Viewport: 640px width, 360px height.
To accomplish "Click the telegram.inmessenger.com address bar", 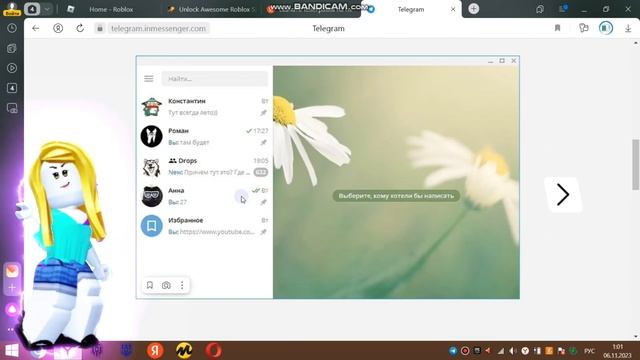I will [158, 29].
